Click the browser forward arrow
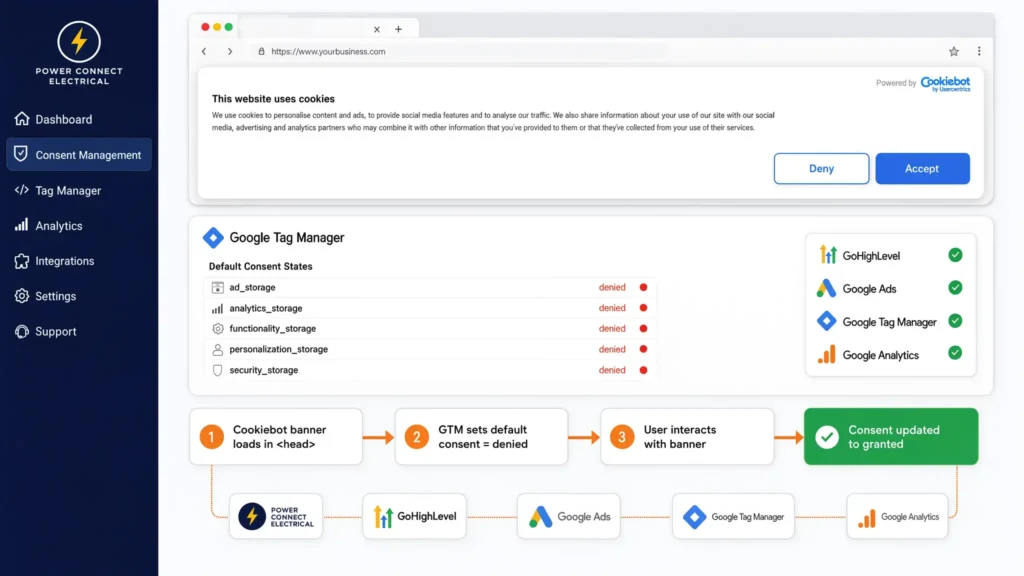1024x576 pixels. point(230,51)
